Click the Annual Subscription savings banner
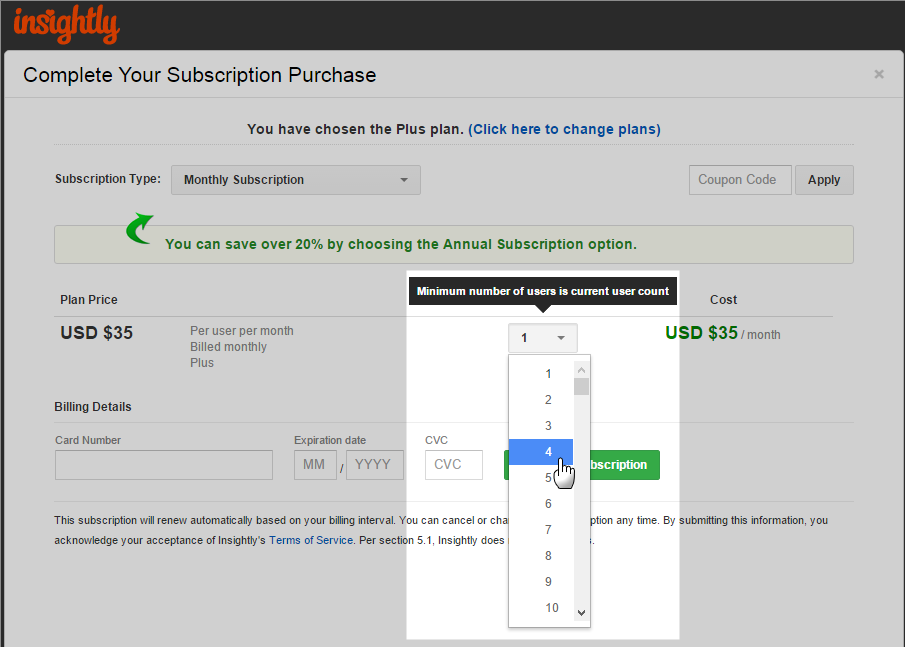905x647 pixels. point(454,245)
